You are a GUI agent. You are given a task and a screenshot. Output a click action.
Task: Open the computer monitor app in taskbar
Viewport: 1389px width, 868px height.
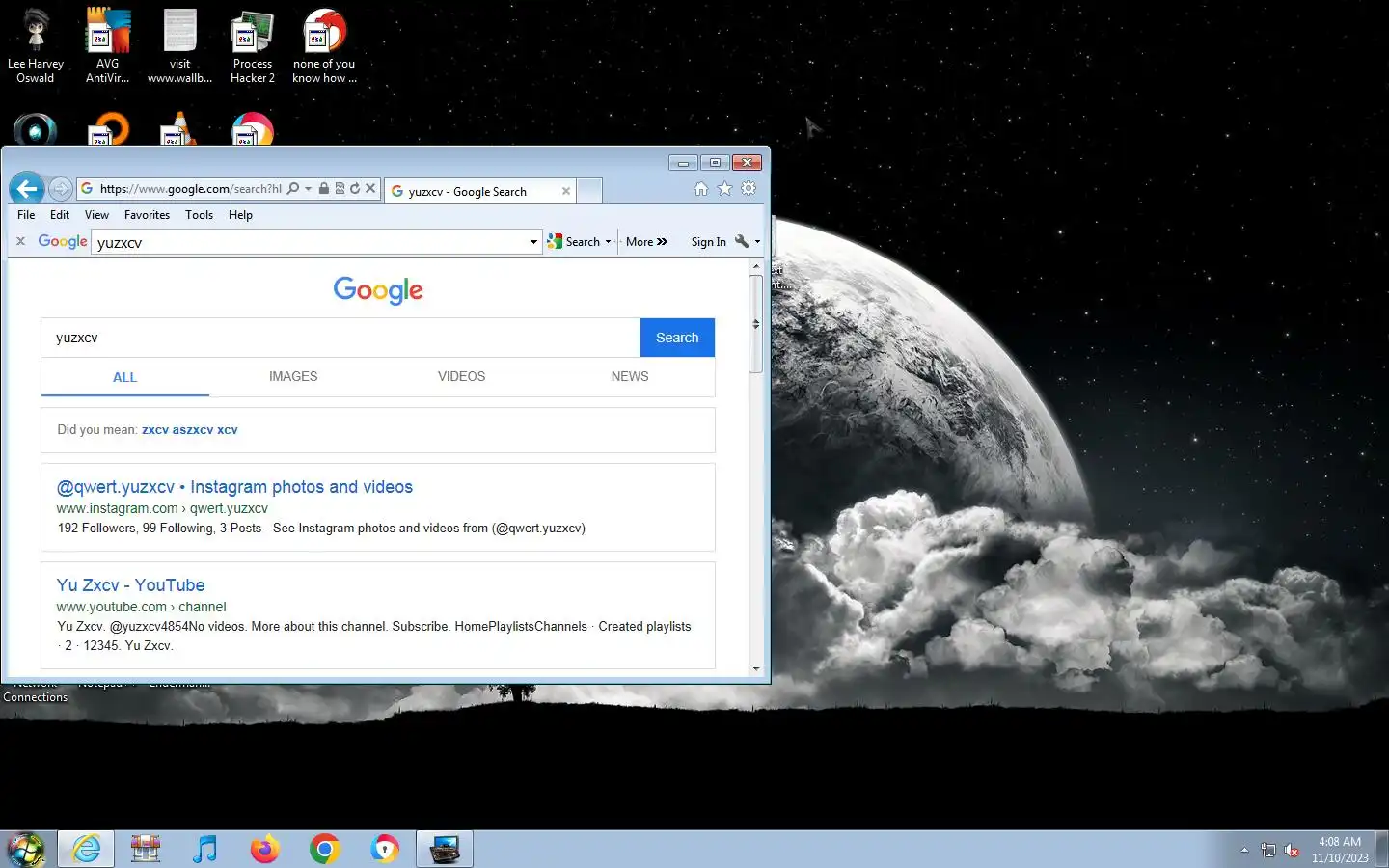[445, 849]
